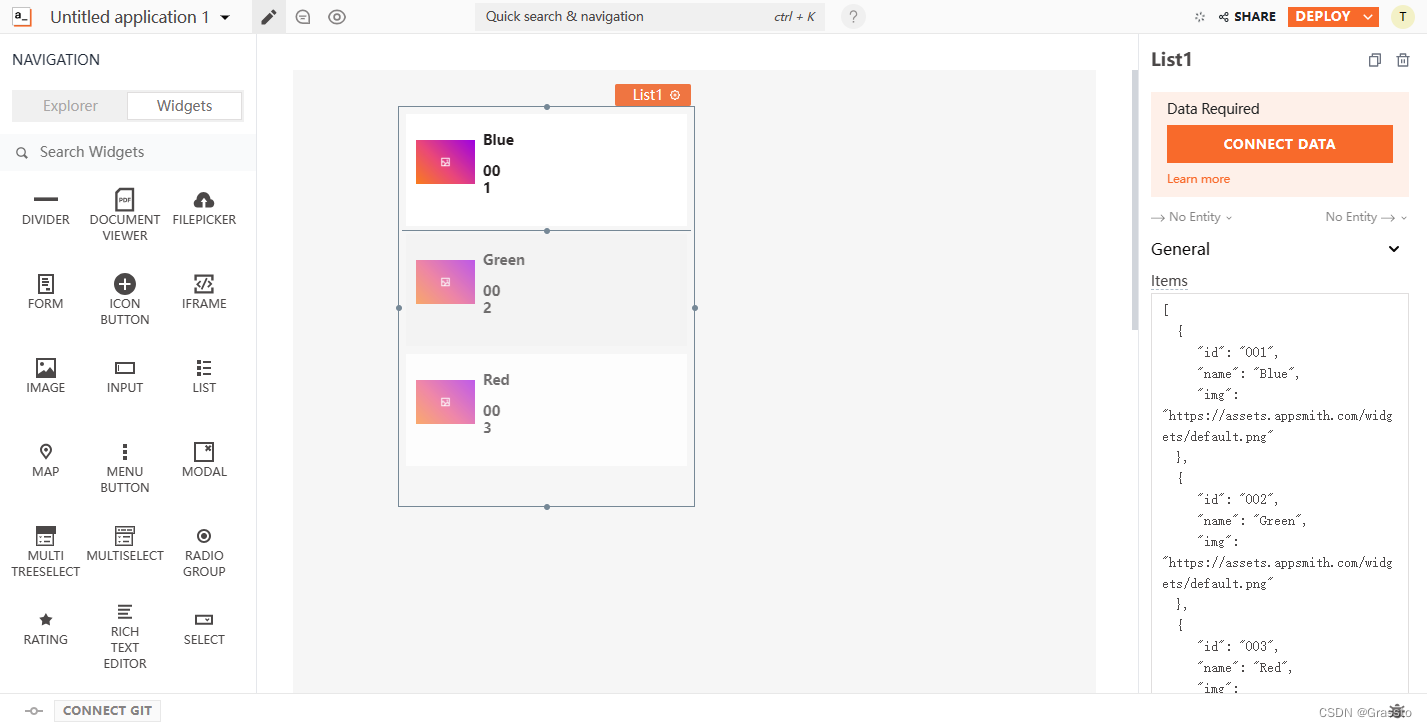
Task: Switch to preview mode eye icon
Action: 337,17
